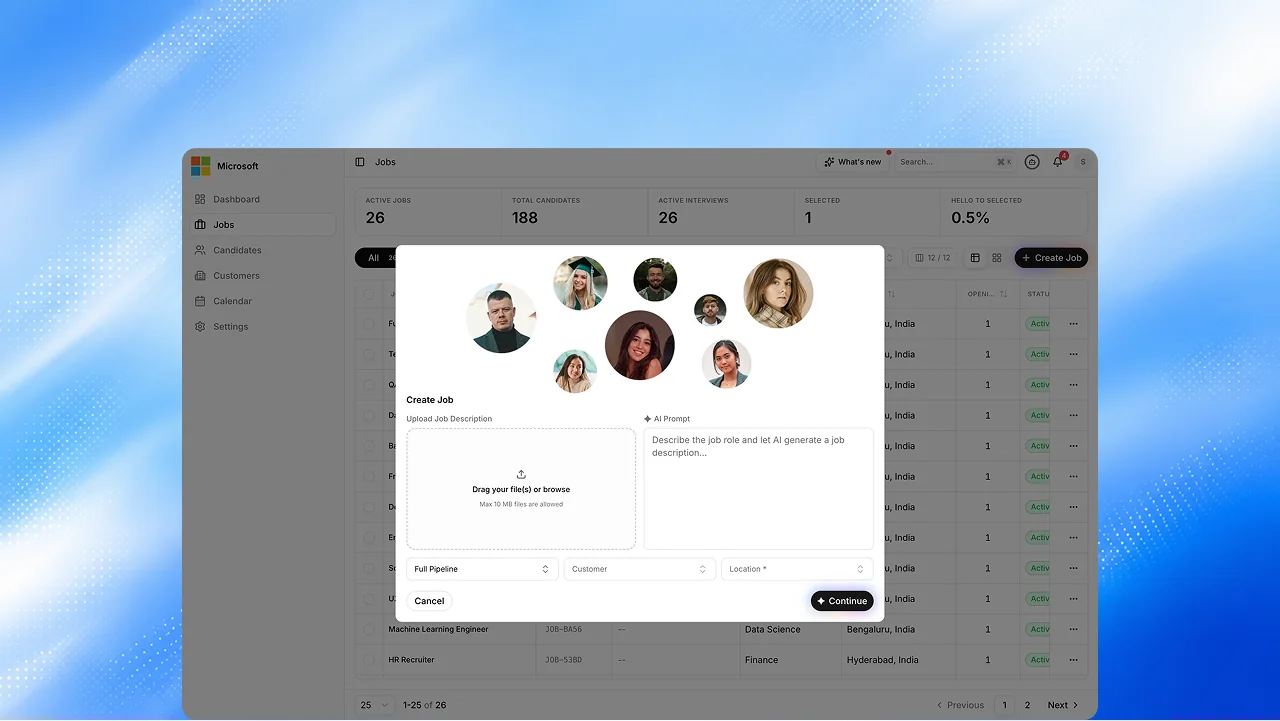Open more actions for HR Recruiter row
Image resolution: width=1280 pixels, height=721 pixels.
(x=1074, y=660)
